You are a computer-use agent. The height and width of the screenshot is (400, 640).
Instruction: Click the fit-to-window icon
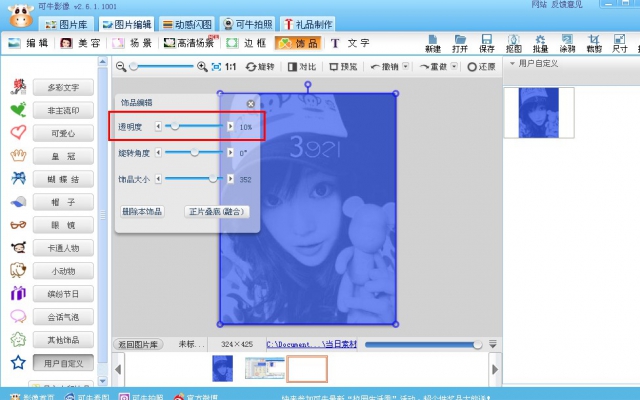[216, 67]
